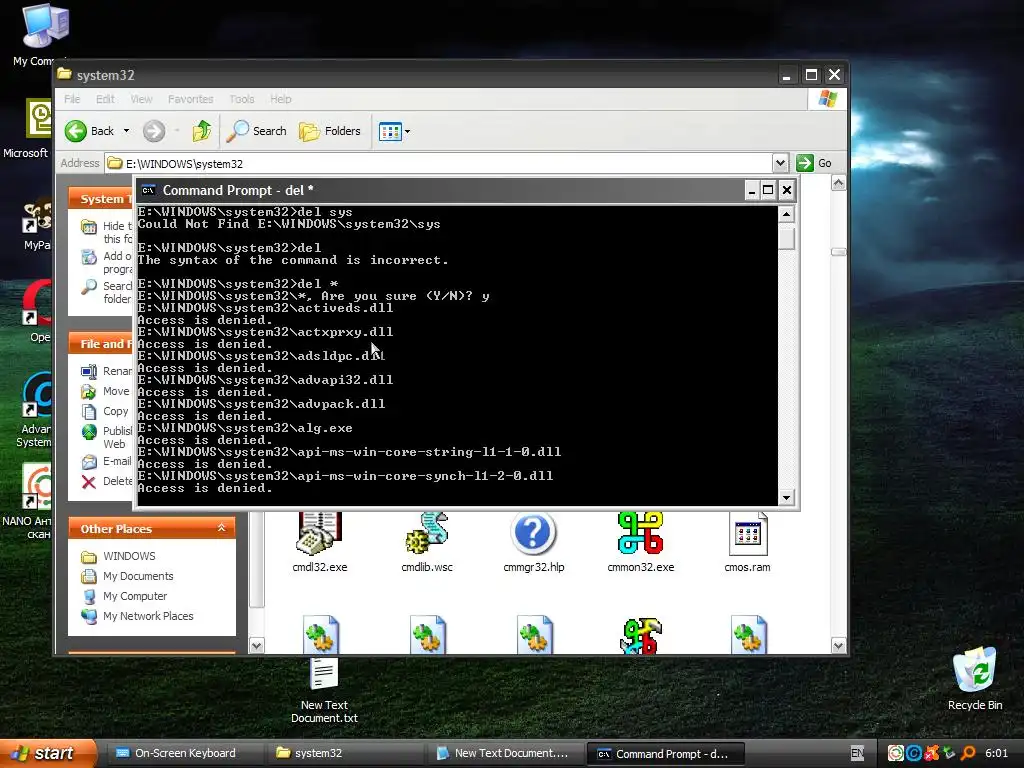Screen dimensions: 1024x768
Task: Click the Go button next to address bar
Action: click(x=814, y=163)
